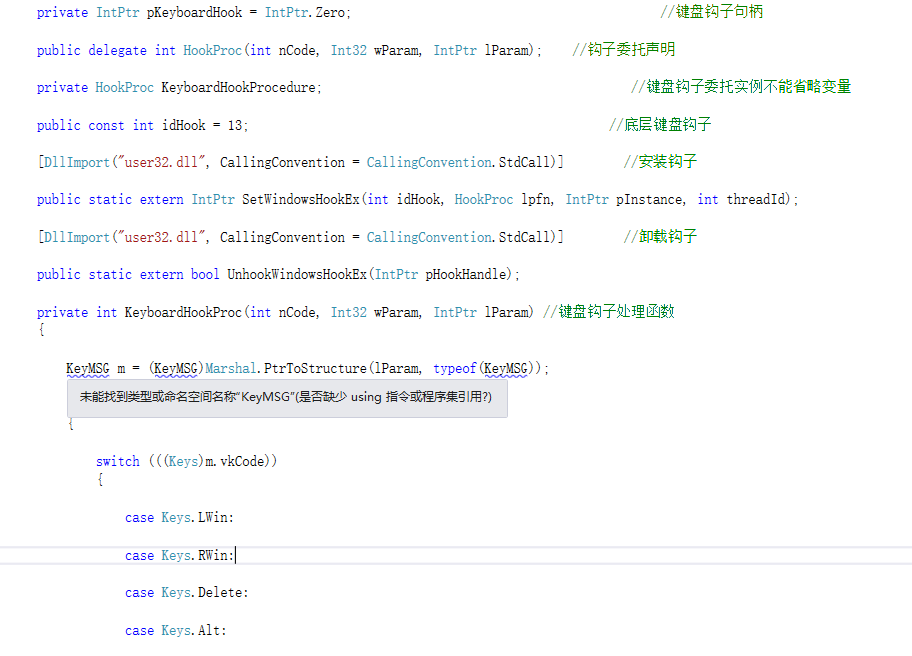Click the first "user32.dll" string above SetWindowsHookEx
The image size is (912, 656).
click(162, 162)
